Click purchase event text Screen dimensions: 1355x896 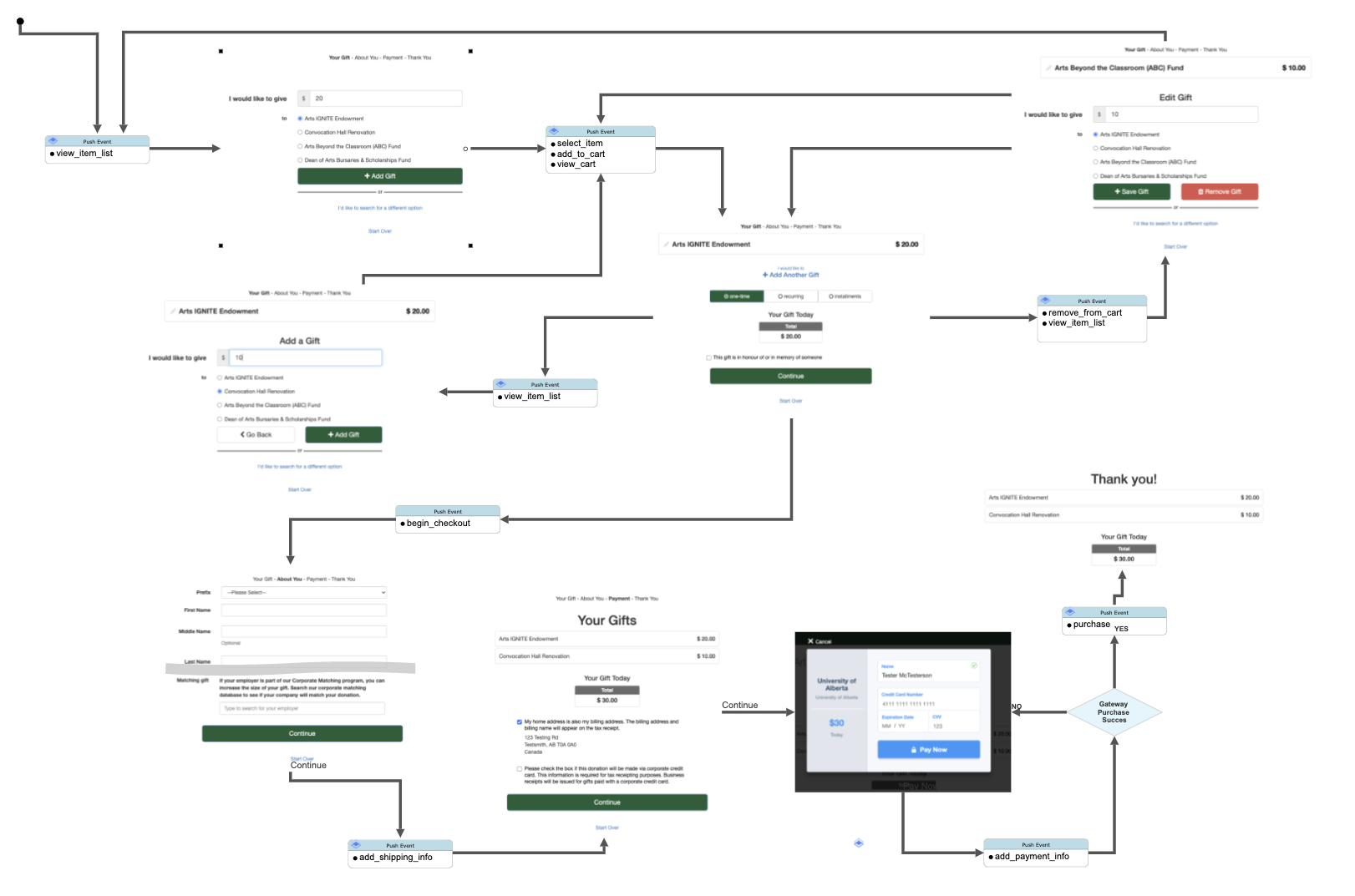[x=1092, y=625]
